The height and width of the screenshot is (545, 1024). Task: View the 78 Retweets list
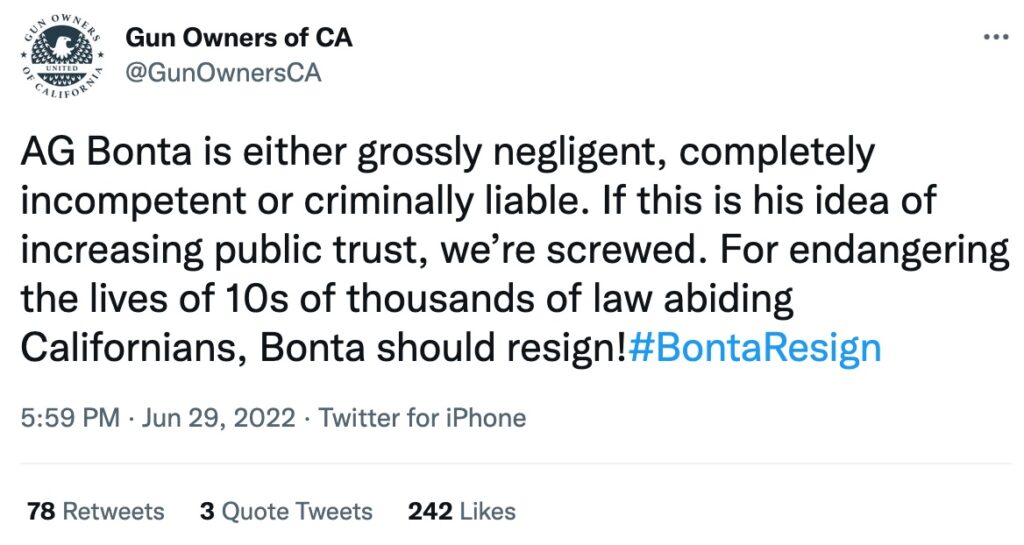click(96, 511)
